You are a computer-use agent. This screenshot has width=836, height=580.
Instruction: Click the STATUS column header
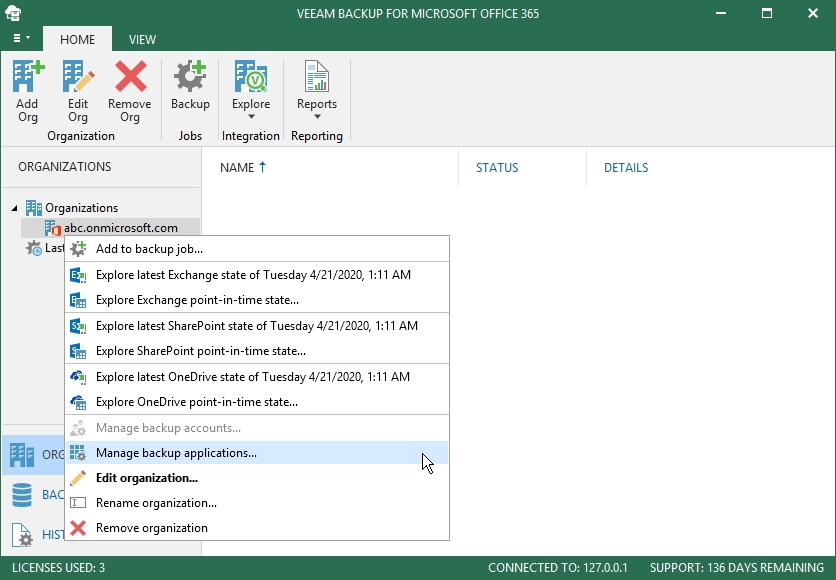click(497, 168)
